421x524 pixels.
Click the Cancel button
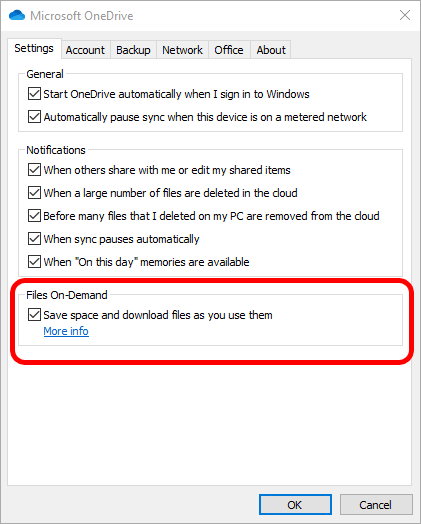coord(376,505)
